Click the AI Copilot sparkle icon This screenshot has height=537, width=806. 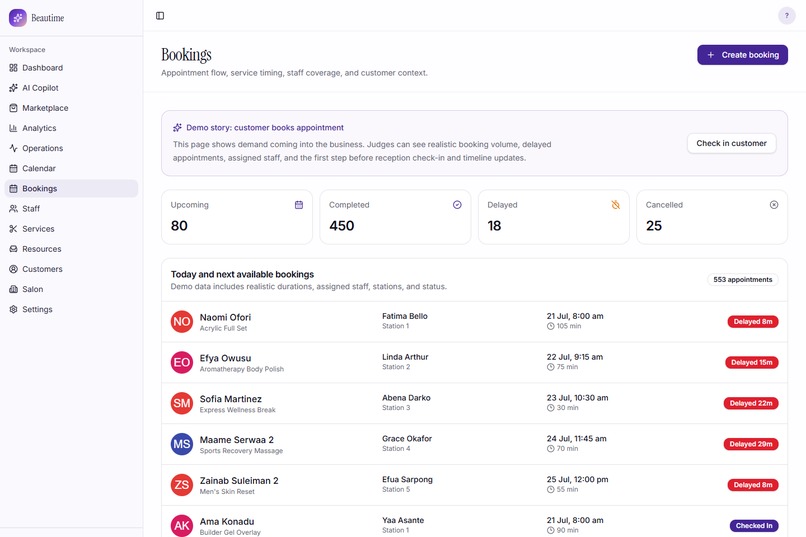[13, 88]
